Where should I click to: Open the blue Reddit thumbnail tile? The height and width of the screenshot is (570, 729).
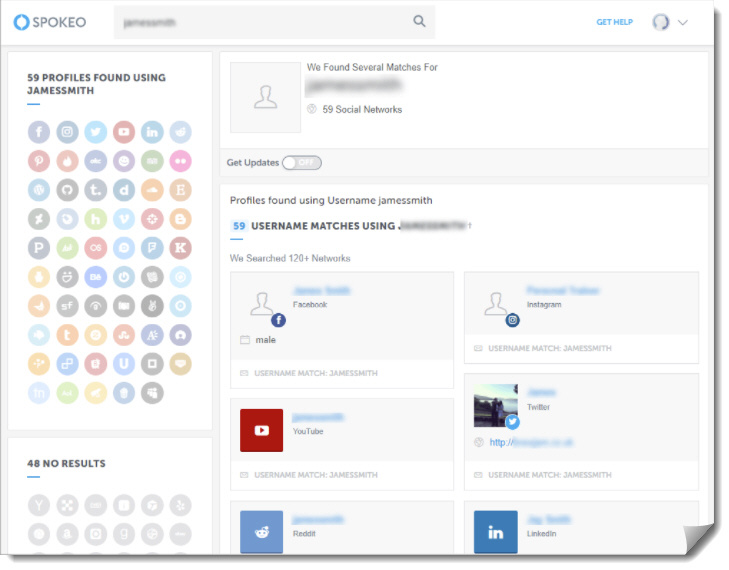261,532
